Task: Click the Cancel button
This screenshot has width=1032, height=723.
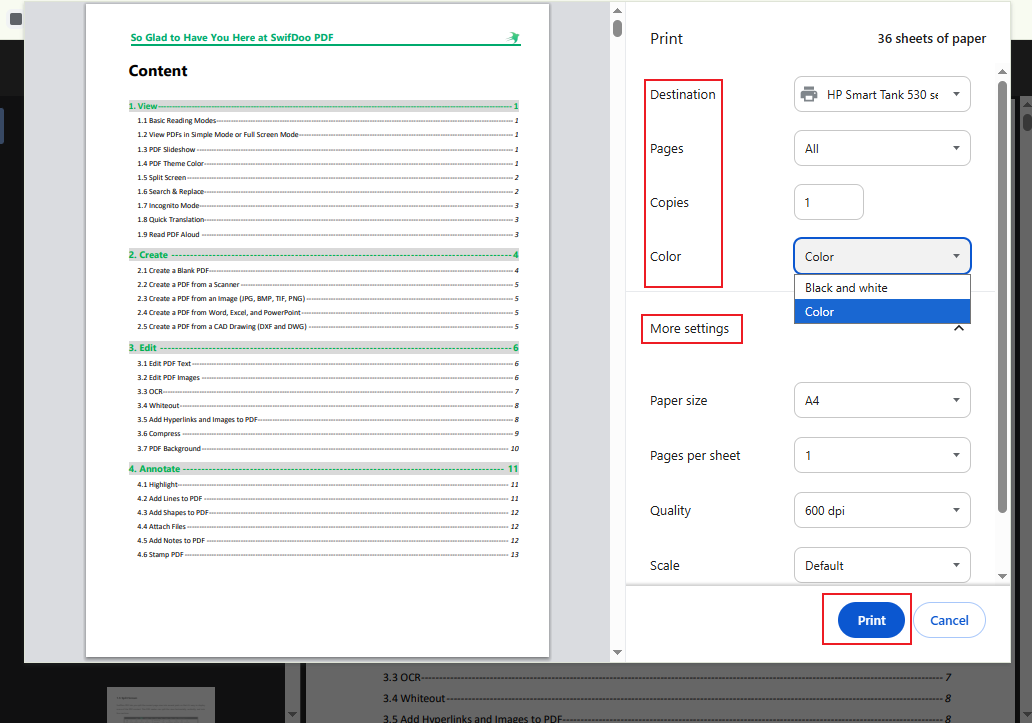Action: click(x=949, y=620)
